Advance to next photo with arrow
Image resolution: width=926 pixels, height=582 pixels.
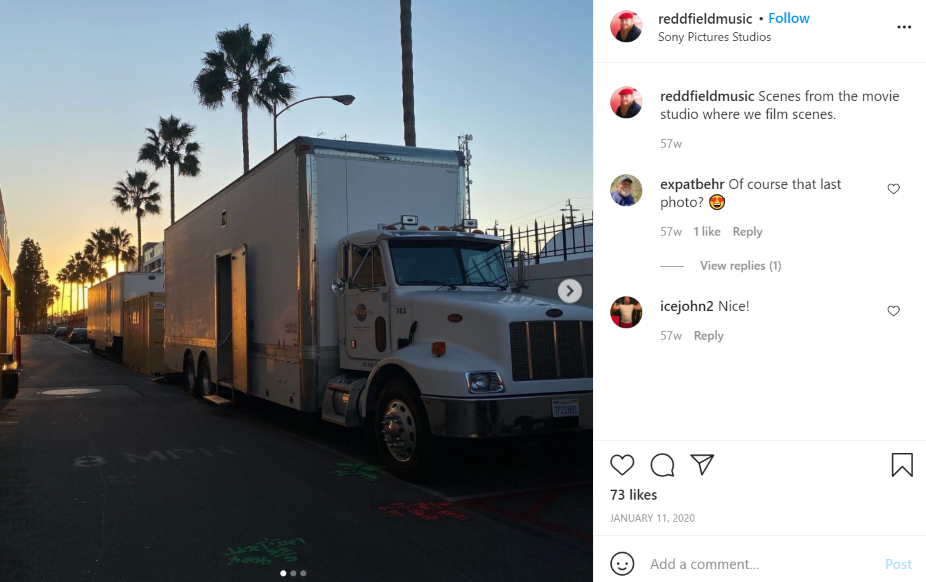(570, 291)
